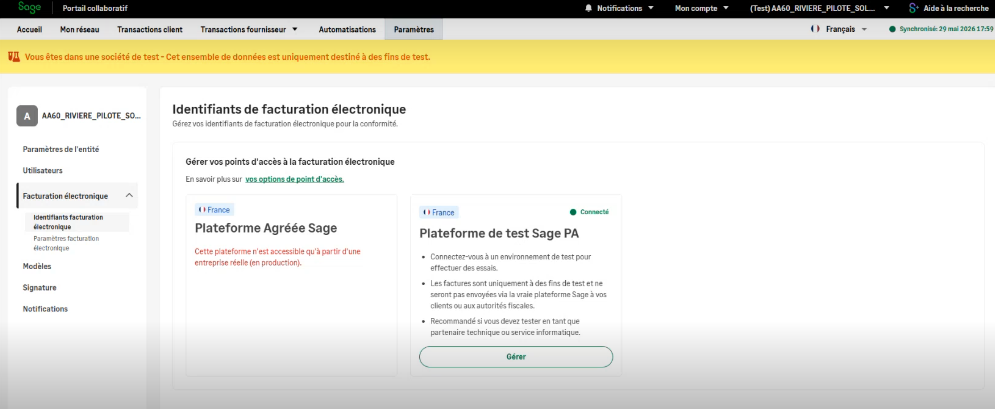Open the Notifications dropdown

tap(619, 8)
